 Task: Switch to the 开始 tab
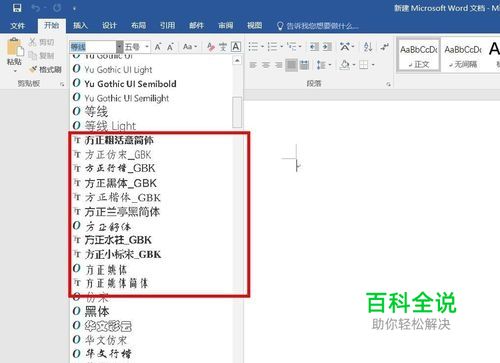(51, 25)
